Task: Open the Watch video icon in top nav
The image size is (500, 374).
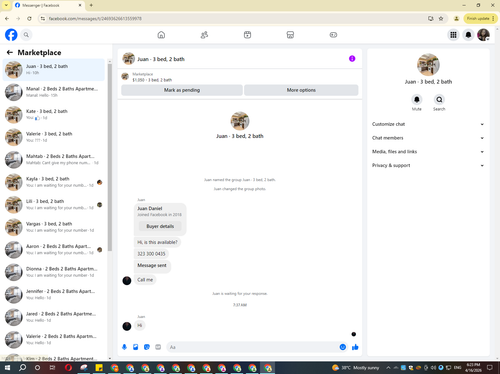Action: pyautogui.click(x=247, y=35)
